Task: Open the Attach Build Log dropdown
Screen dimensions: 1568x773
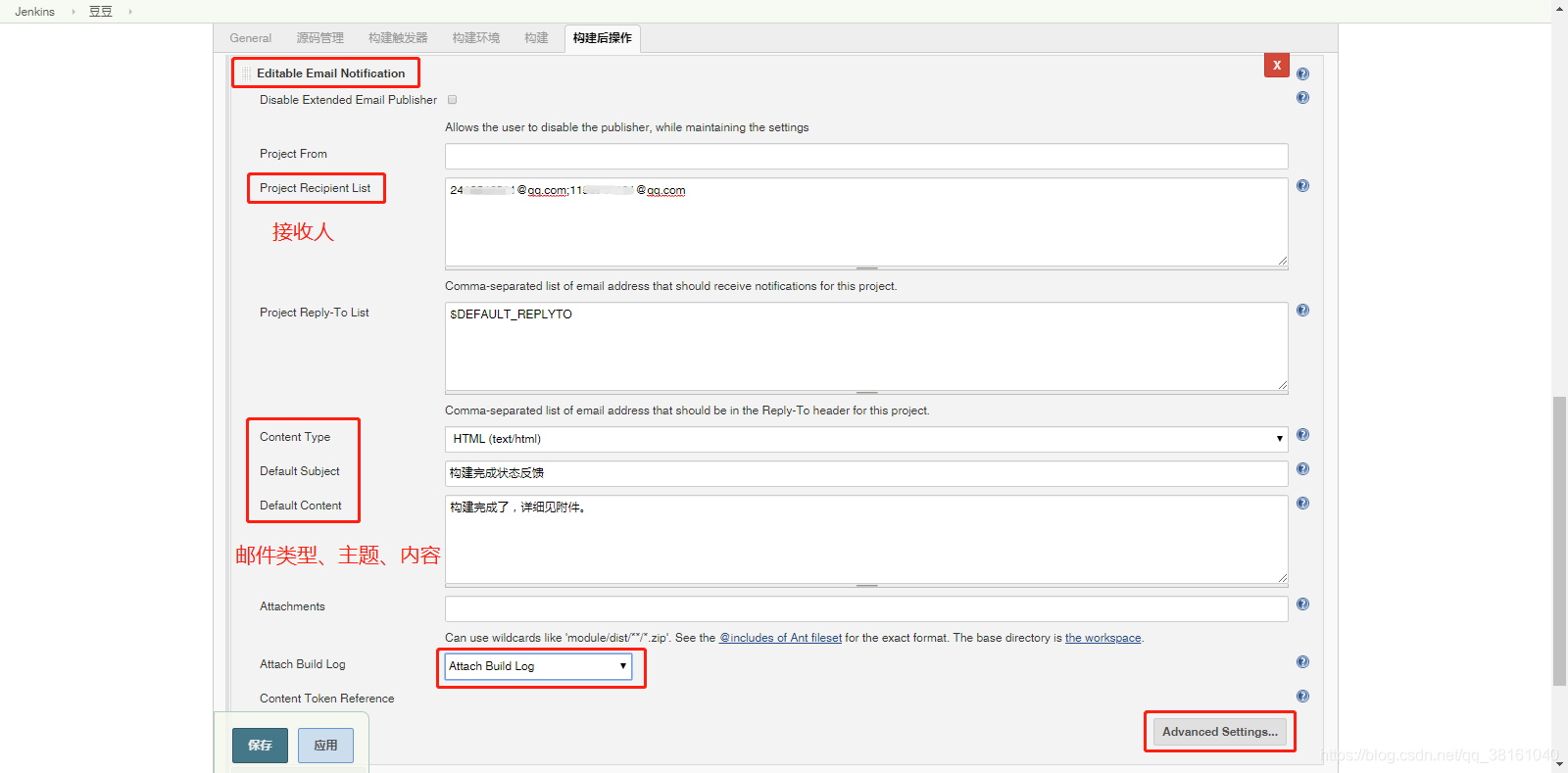Action: (538, 666)
